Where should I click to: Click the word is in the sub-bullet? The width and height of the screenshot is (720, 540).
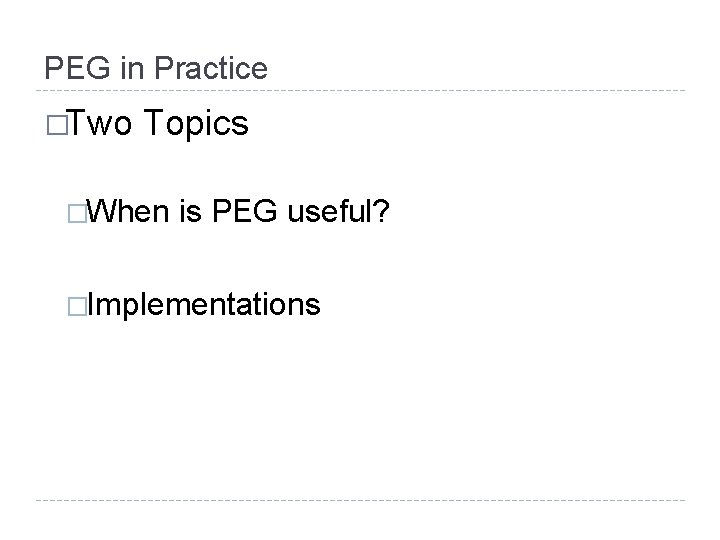(x=191, y=212)
